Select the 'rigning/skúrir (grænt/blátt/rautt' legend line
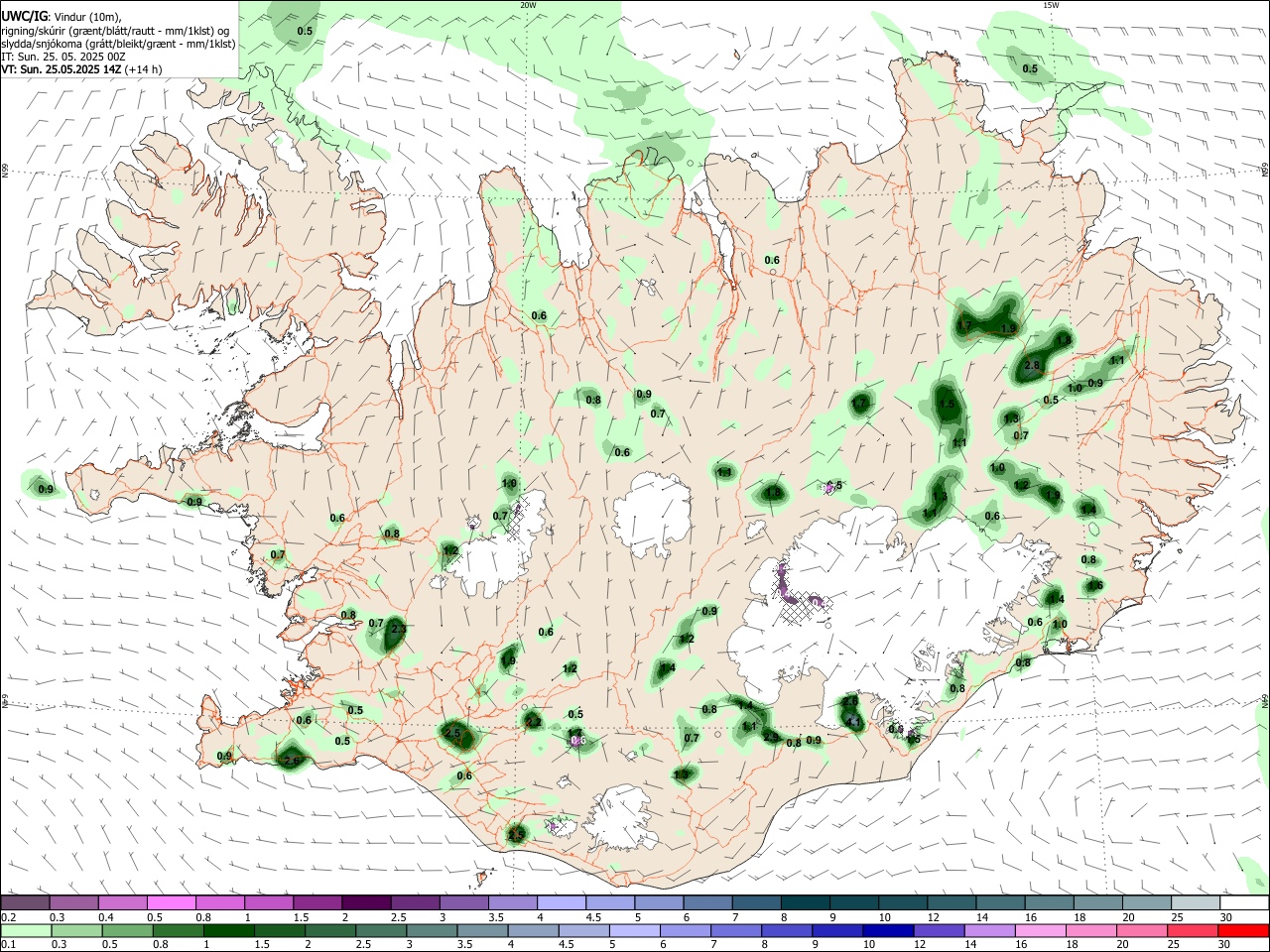 tap(117, 30)
